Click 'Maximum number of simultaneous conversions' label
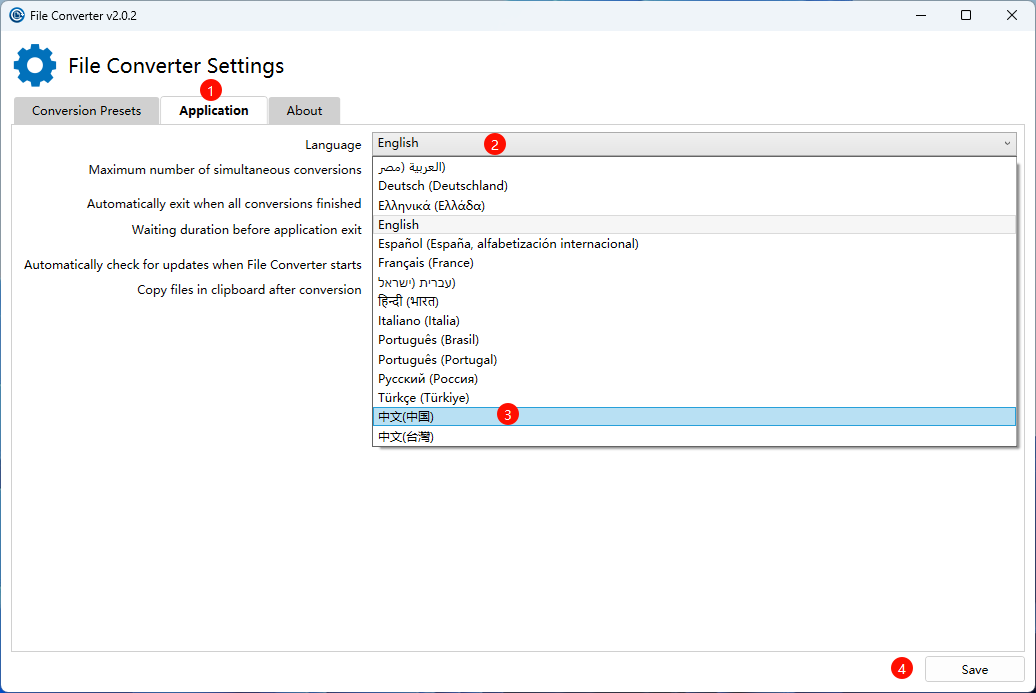This screenshot has height=693, width=1036. click(225, 170)
